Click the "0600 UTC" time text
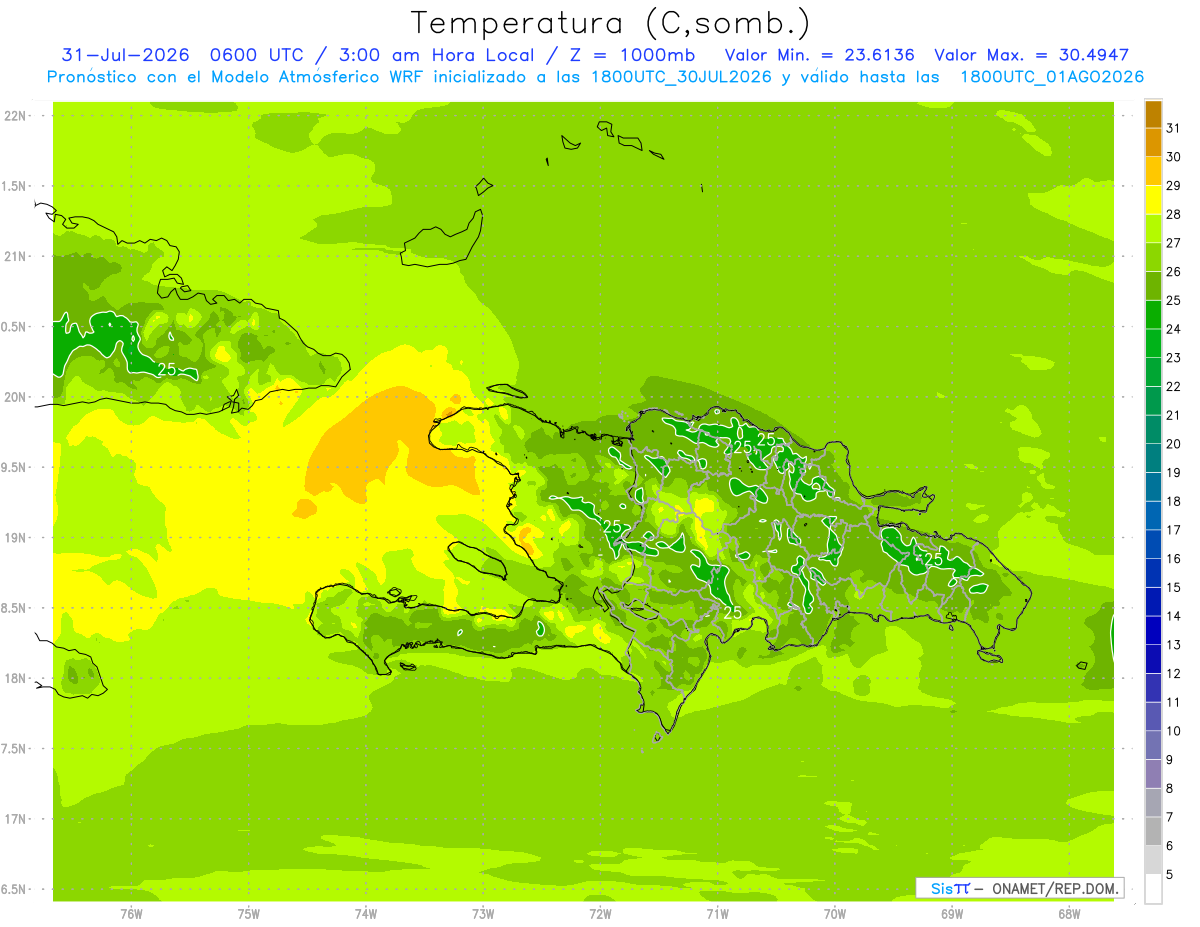 click(x=256, y=55)
